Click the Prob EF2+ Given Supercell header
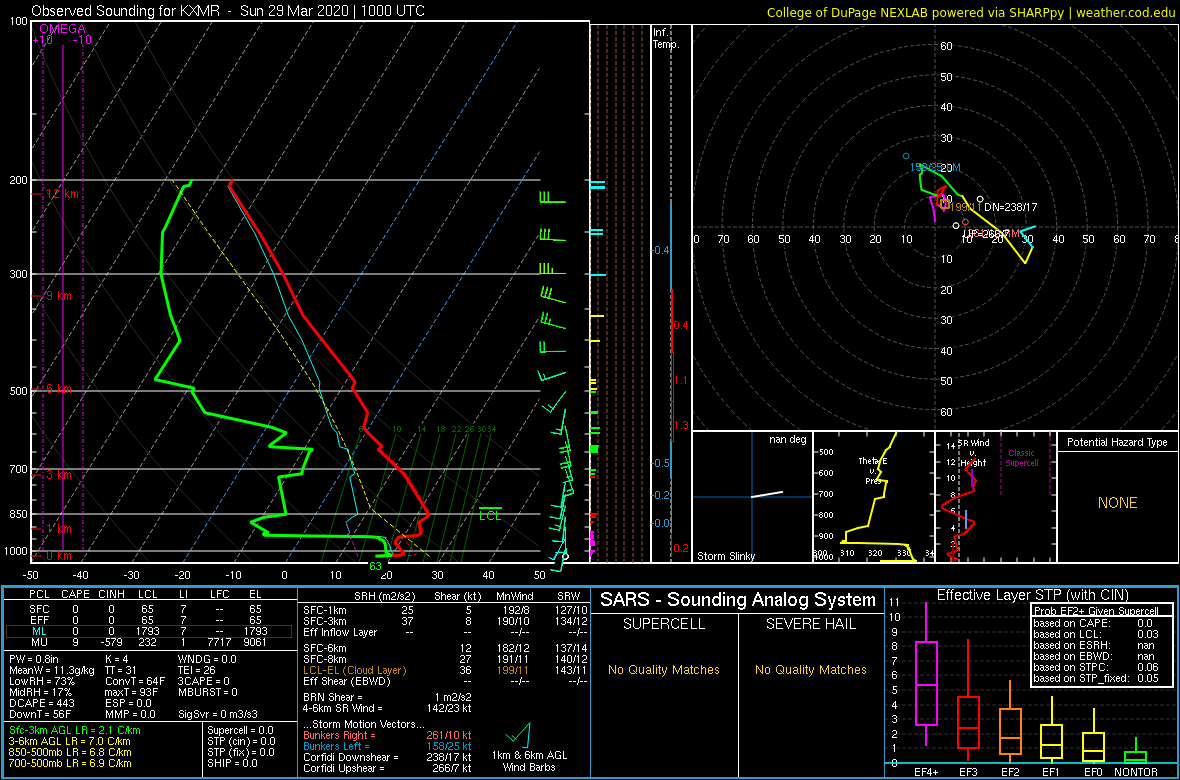This screenshot has height=780, width=1180. [1096, 611]
